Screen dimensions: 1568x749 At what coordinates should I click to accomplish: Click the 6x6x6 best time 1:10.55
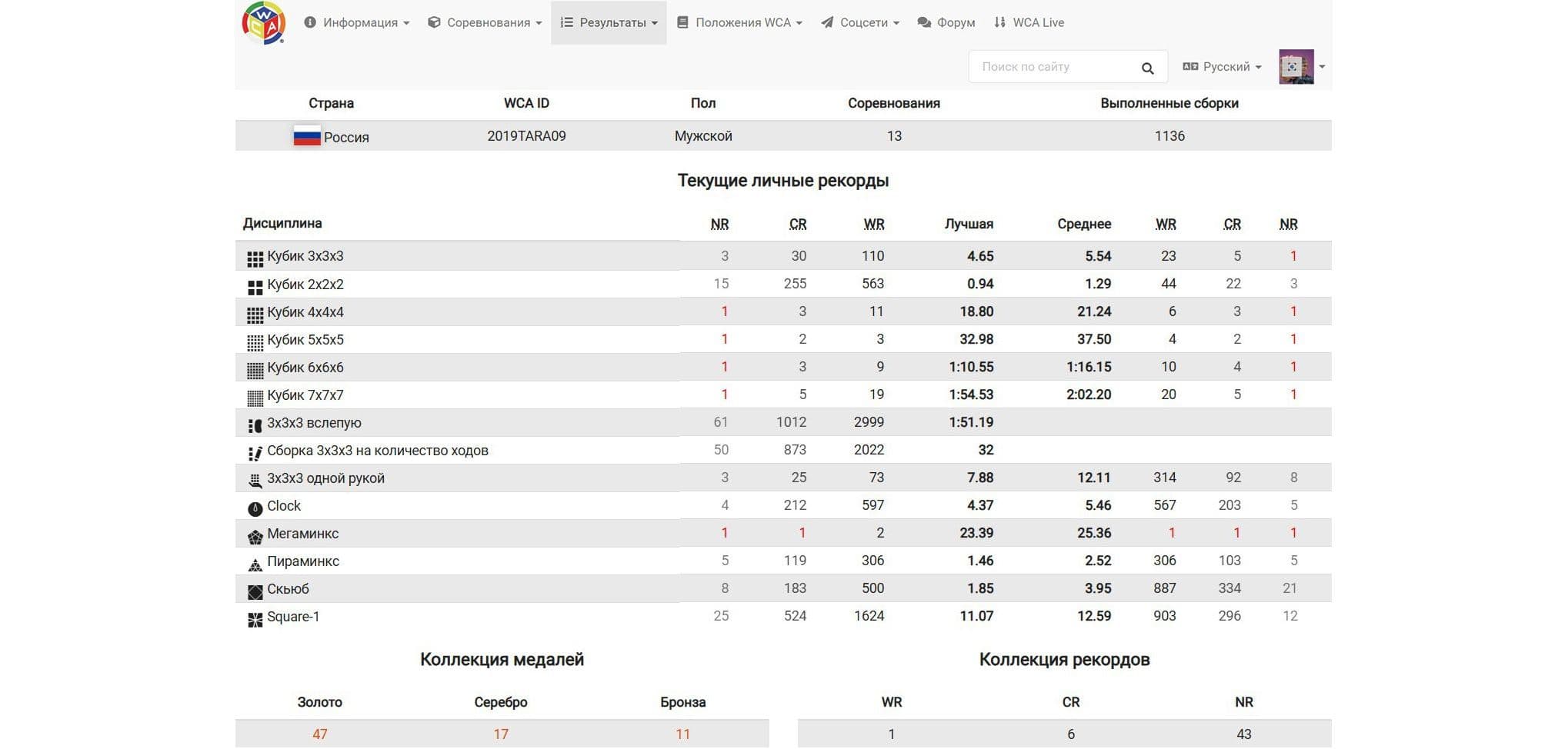(971, 367)
